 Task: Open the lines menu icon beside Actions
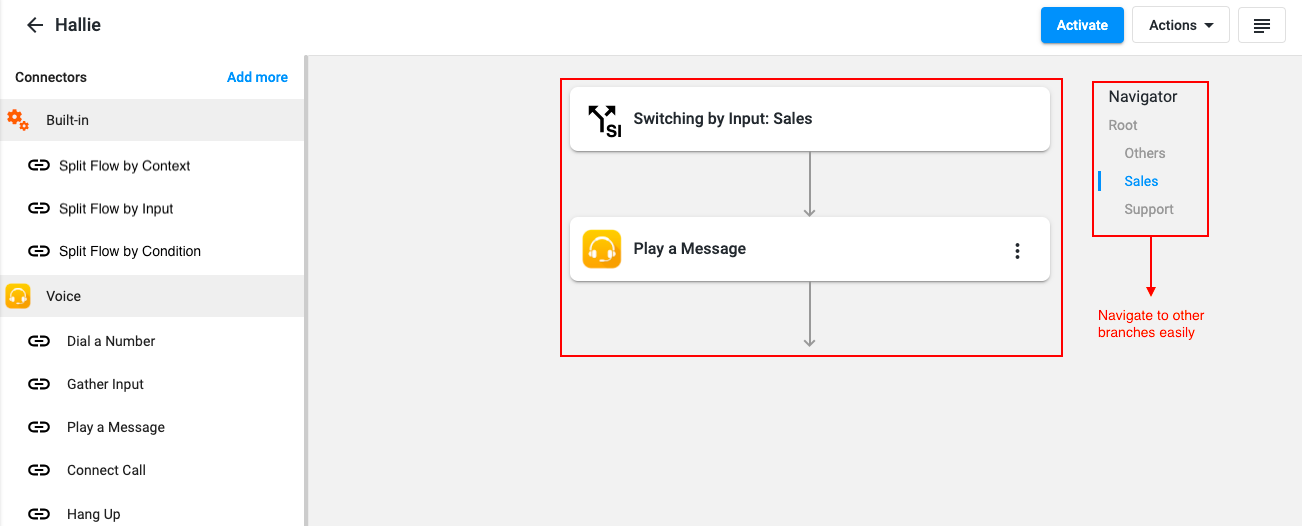coord(1262,25)
